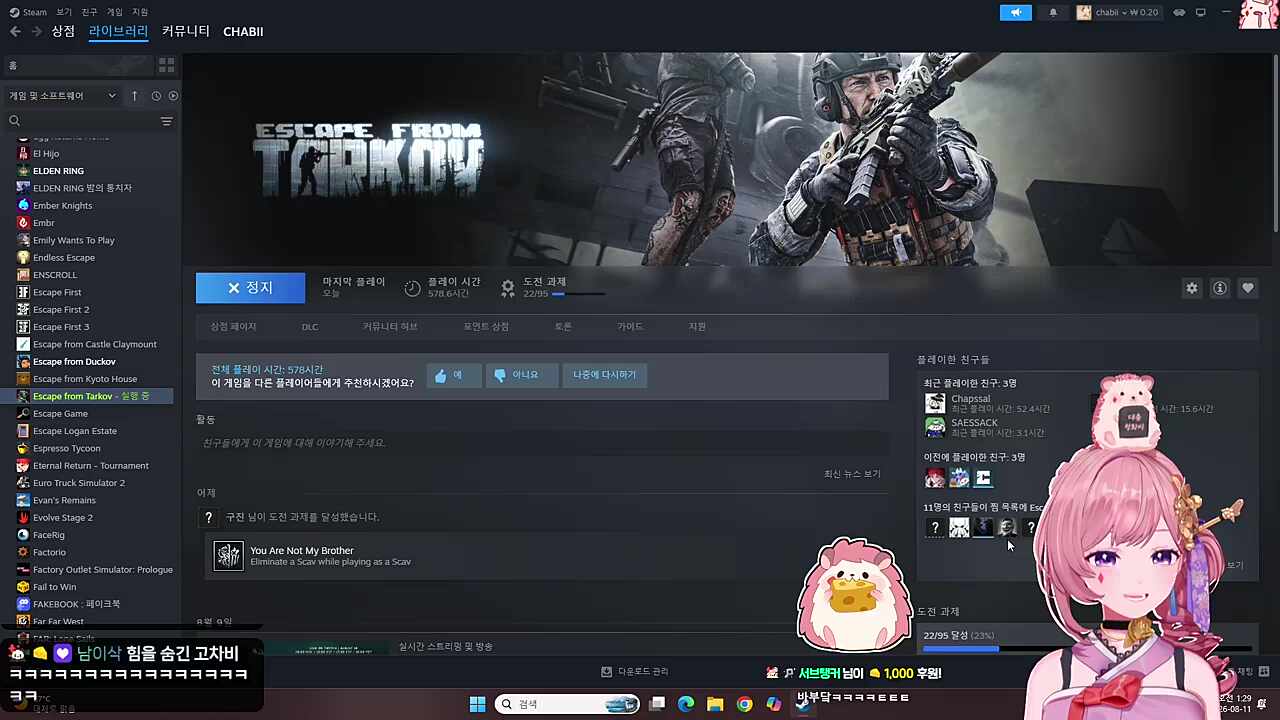The height and width of the screenshot is (720, 1280).
Task: Select Escape from Tarkov in the library
Action: click(90, 396)
